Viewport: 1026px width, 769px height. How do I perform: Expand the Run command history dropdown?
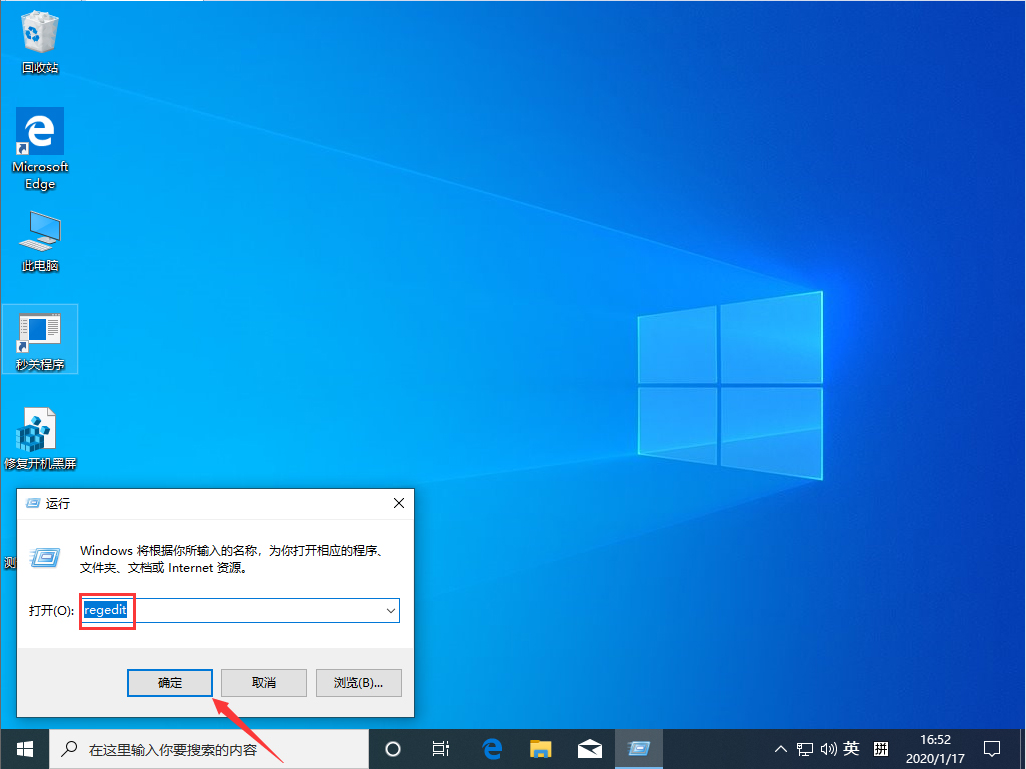[392, 611]
